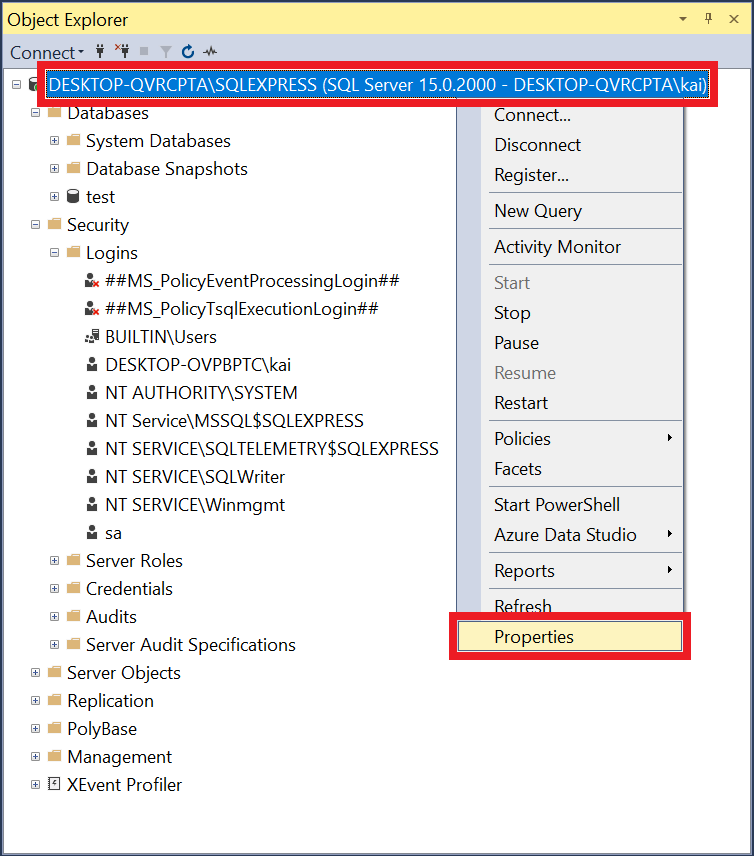Click the Refresh arrow icon in toolbar
Screen dimensions: 754x856
(x=188, y=51)
